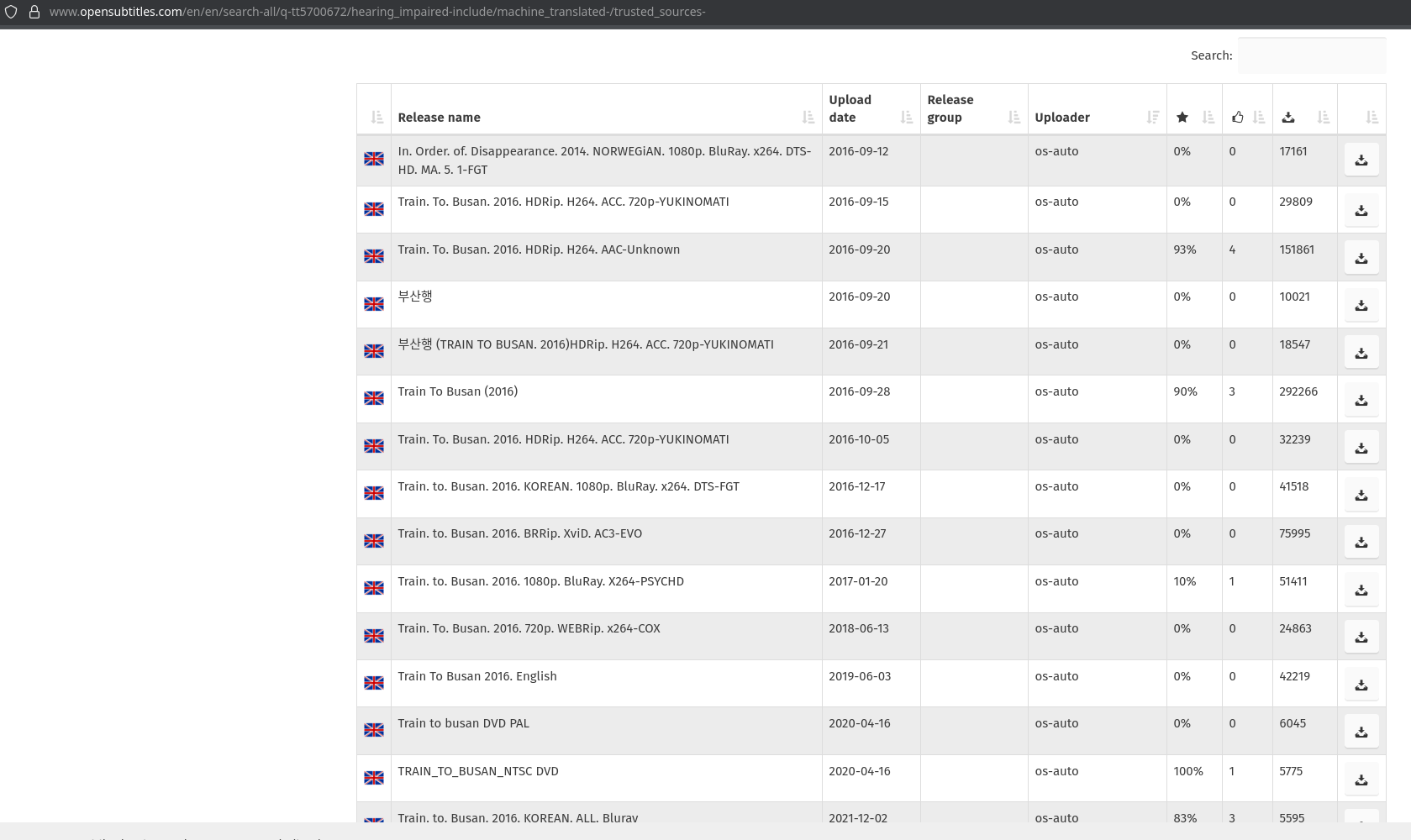This screenshot has height=840, width=1411.
Task: Download the Train To Busan (2016) subtitle
Action: [1361, 400]
